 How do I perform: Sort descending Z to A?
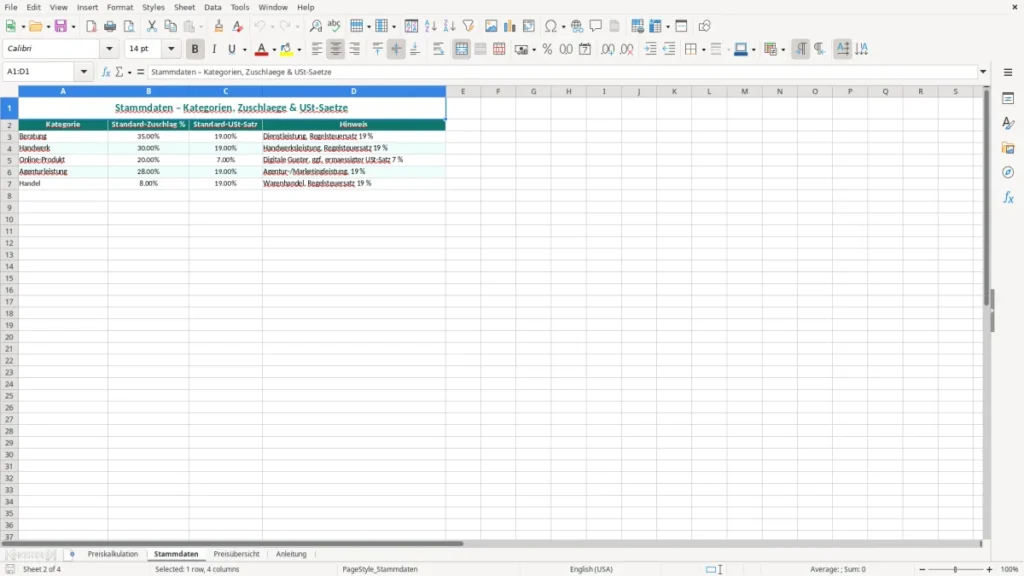click(x=449, y=26)
